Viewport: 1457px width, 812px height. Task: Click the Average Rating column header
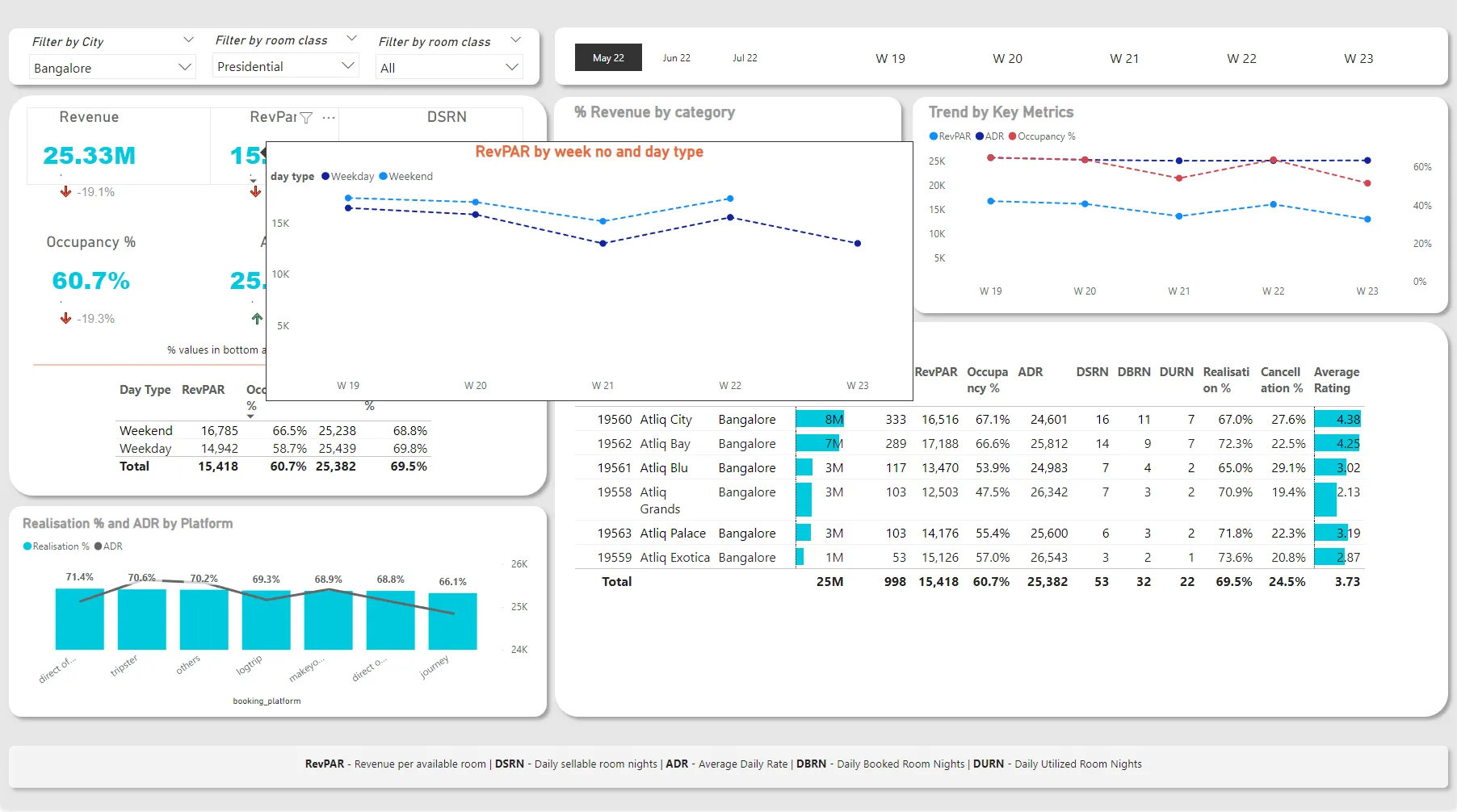pyautogui.click(x=1336, y=379)
